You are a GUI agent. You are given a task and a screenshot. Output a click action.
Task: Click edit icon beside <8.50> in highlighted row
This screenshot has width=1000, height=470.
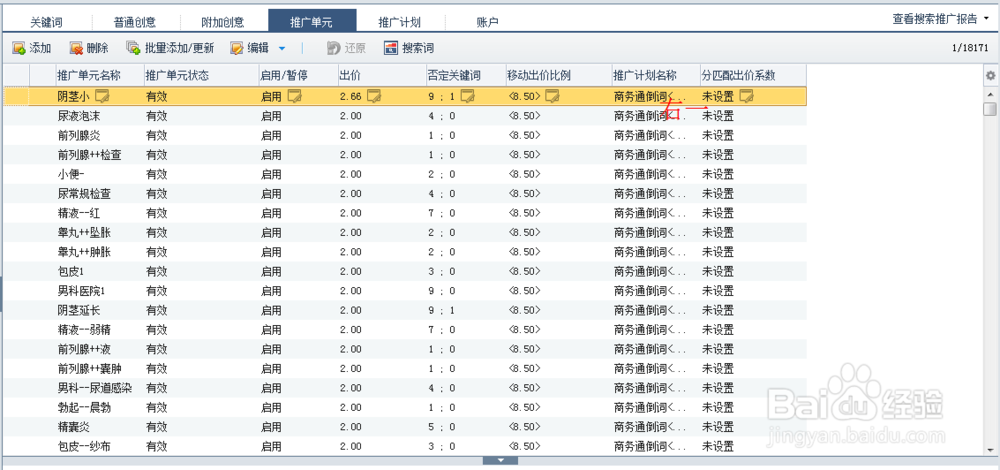click(552, 96)
